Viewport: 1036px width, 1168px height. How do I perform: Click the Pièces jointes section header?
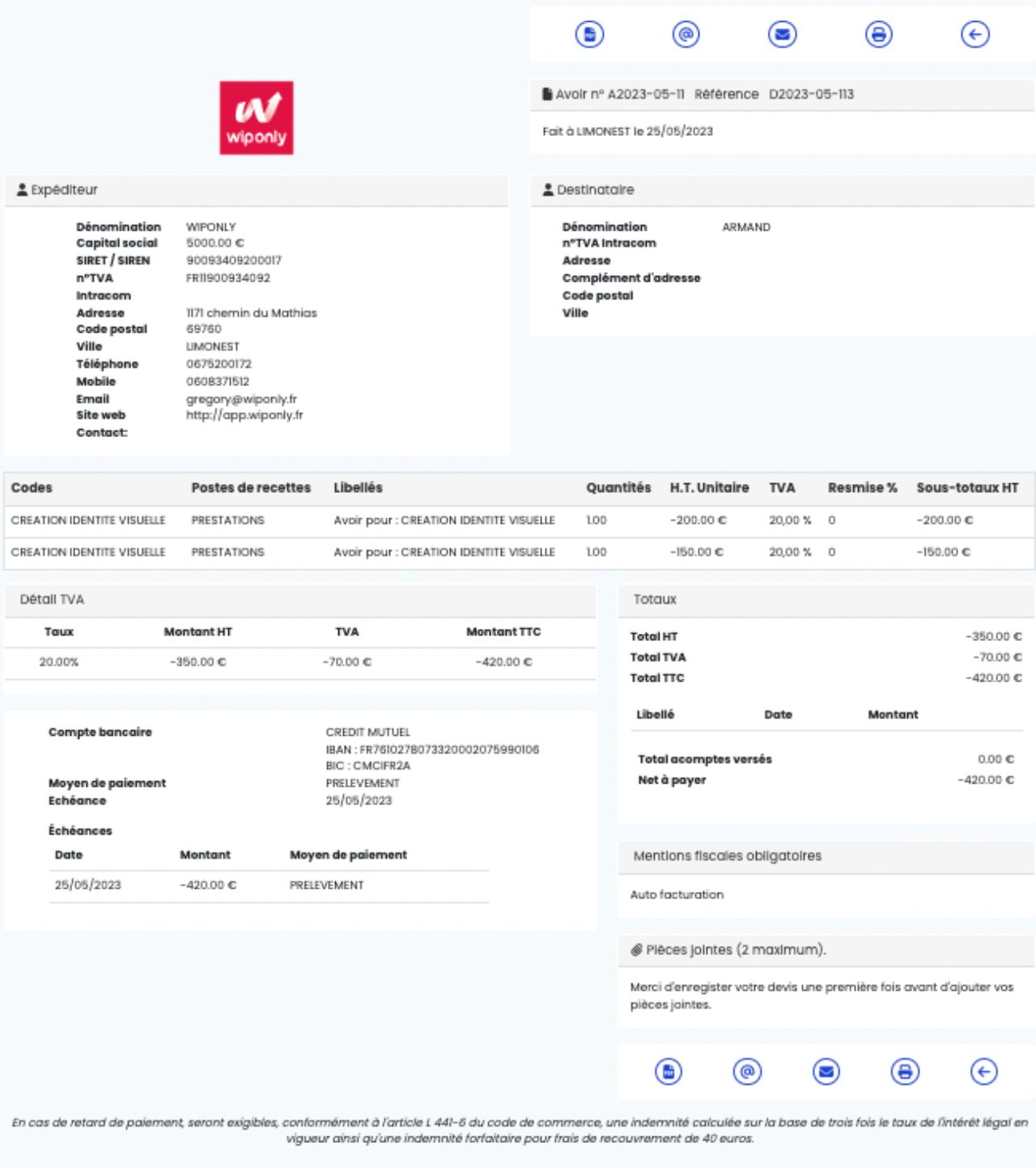coord(735,950)
